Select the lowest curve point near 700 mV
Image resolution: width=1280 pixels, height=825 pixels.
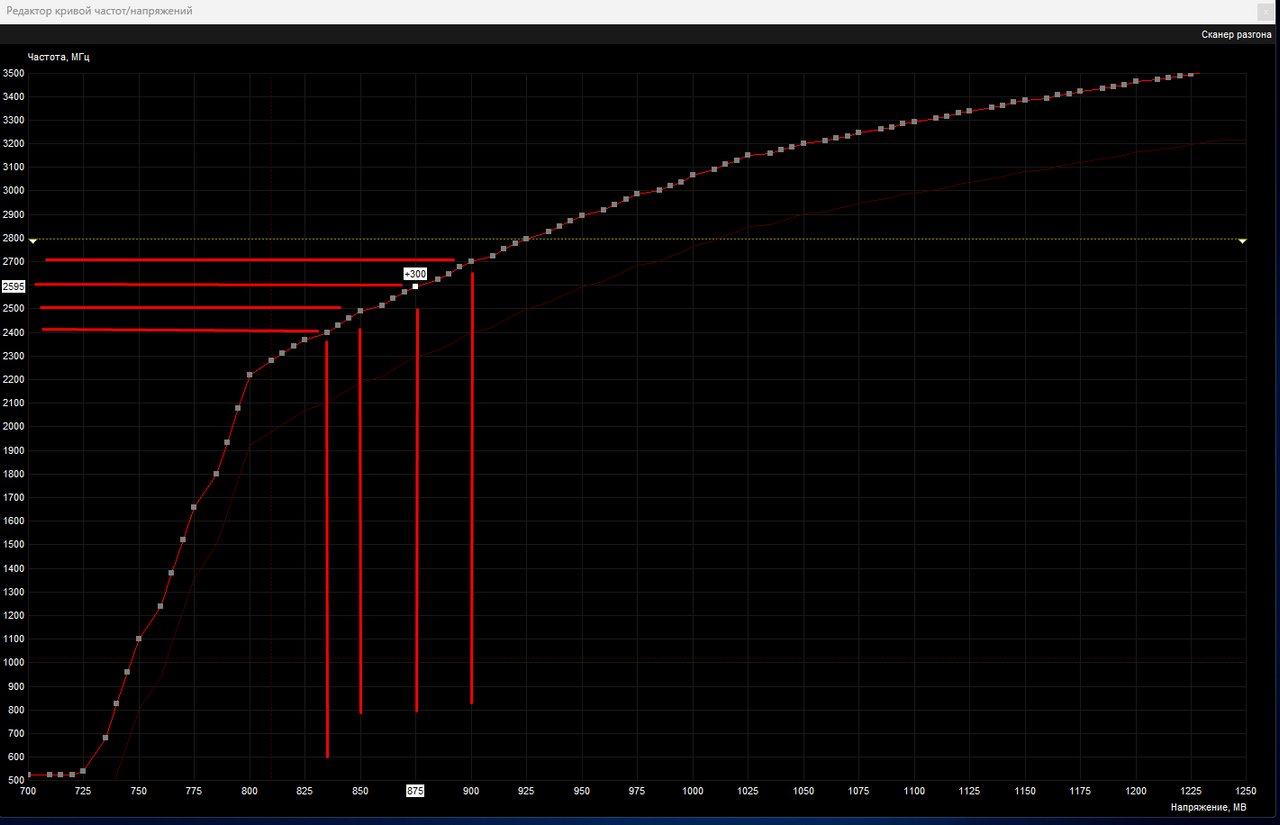(30, 772)
